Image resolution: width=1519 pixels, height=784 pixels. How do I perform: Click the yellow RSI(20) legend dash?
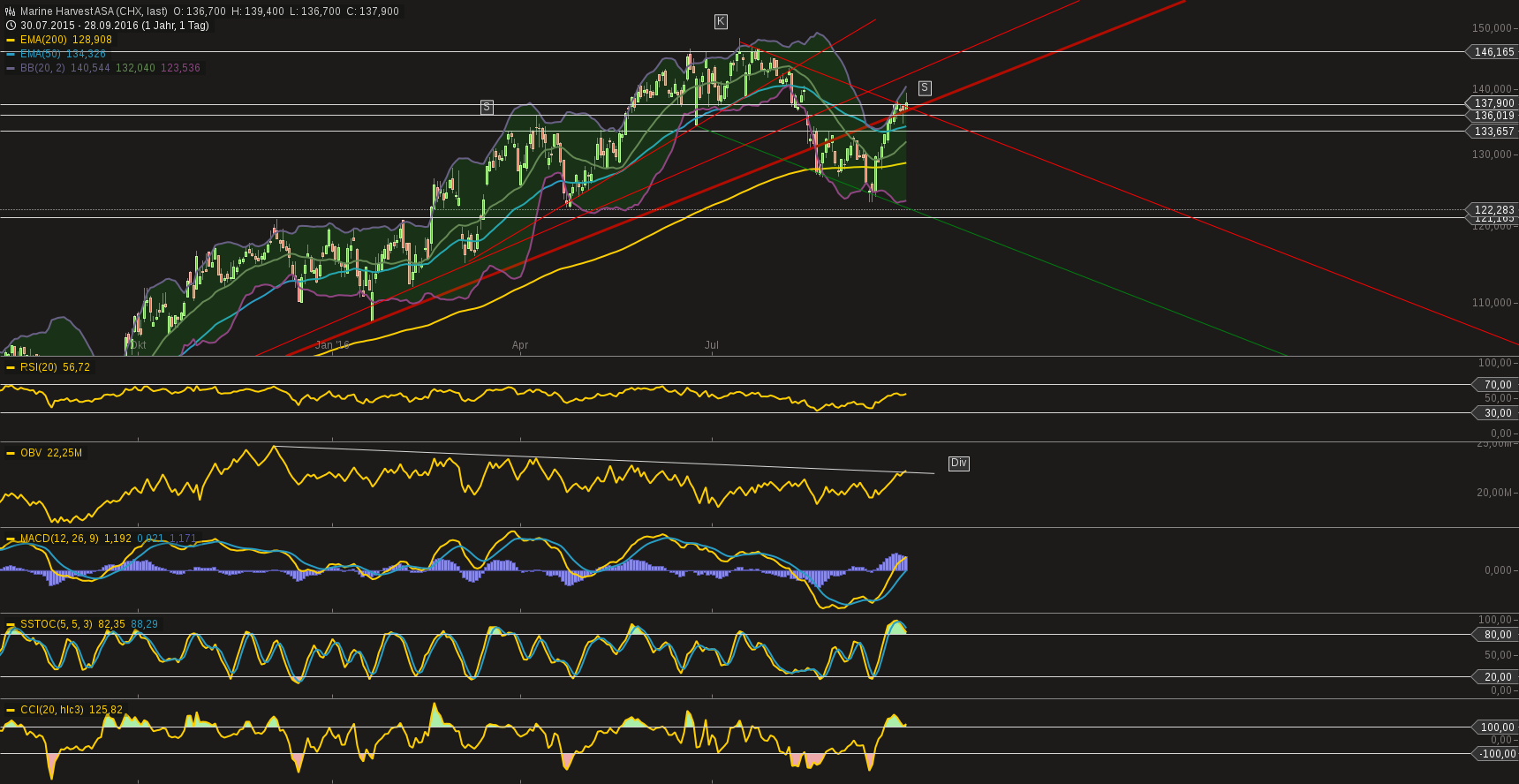click(11, 367)
